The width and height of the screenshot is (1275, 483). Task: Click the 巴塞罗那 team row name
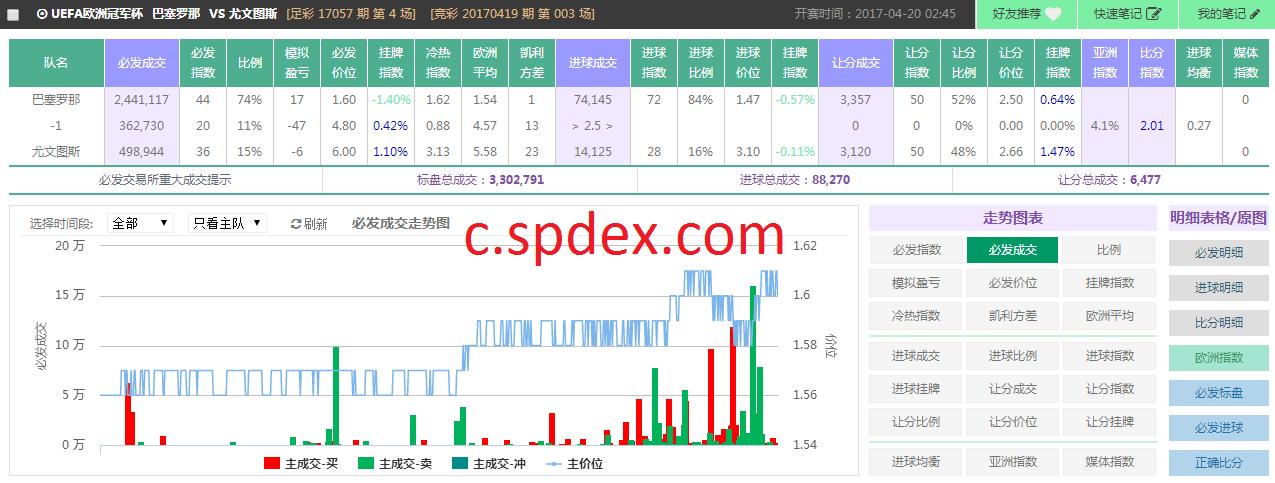(56, 100)
